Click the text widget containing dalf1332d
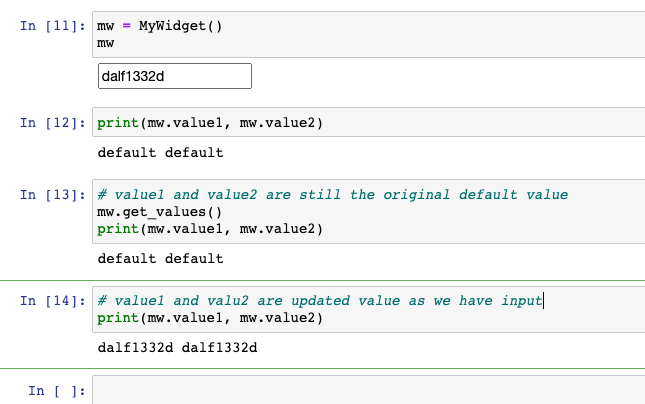 pyautogui.click(x=174, y=76)
